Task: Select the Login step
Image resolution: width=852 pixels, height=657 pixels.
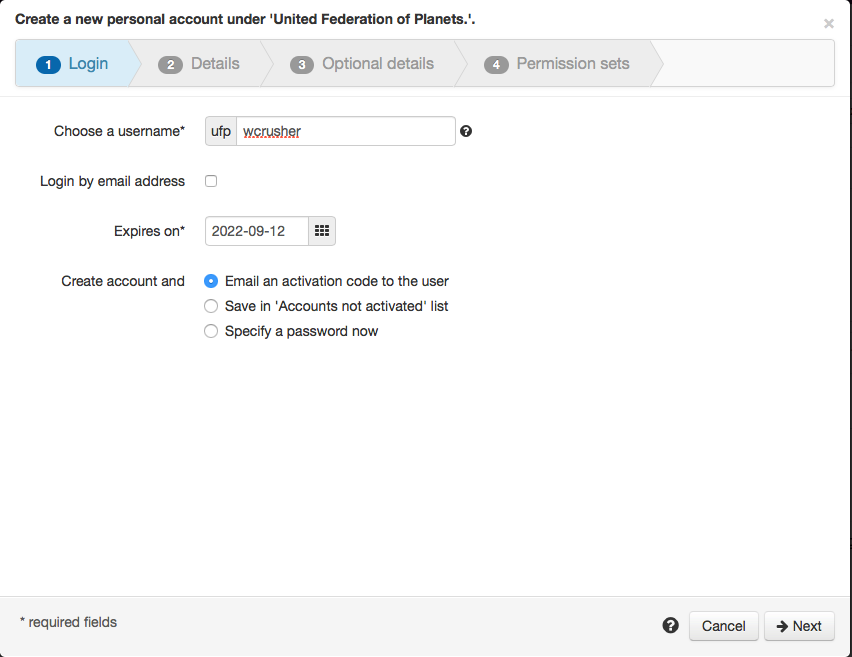Action: [x=85, y=63]
